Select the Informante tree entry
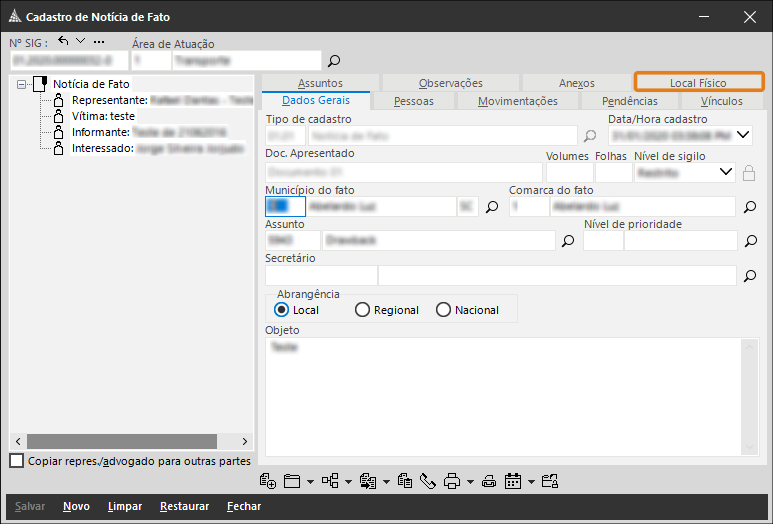 pos(141,132)
